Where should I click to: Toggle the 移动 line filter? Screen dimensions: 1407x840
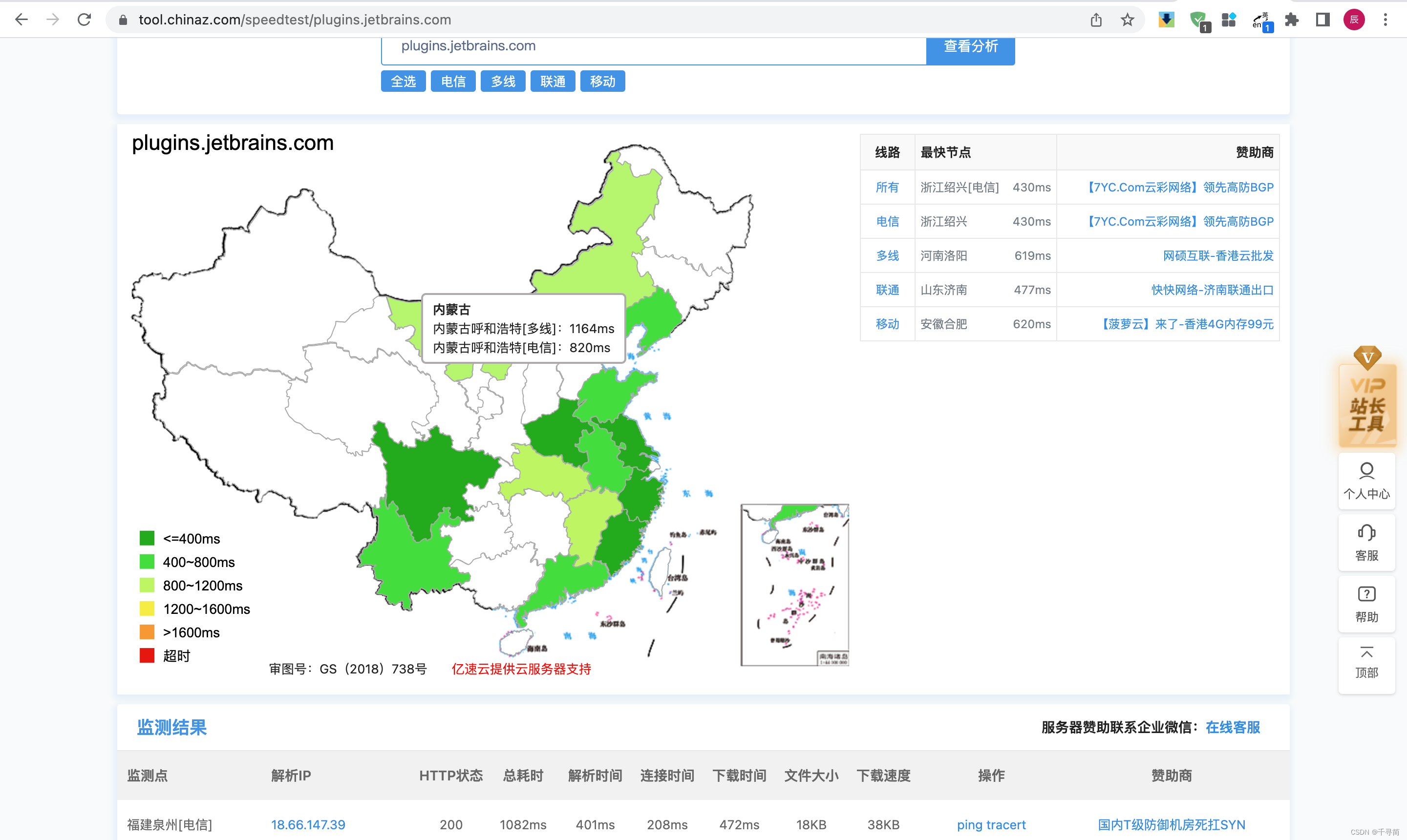[602, 82]
